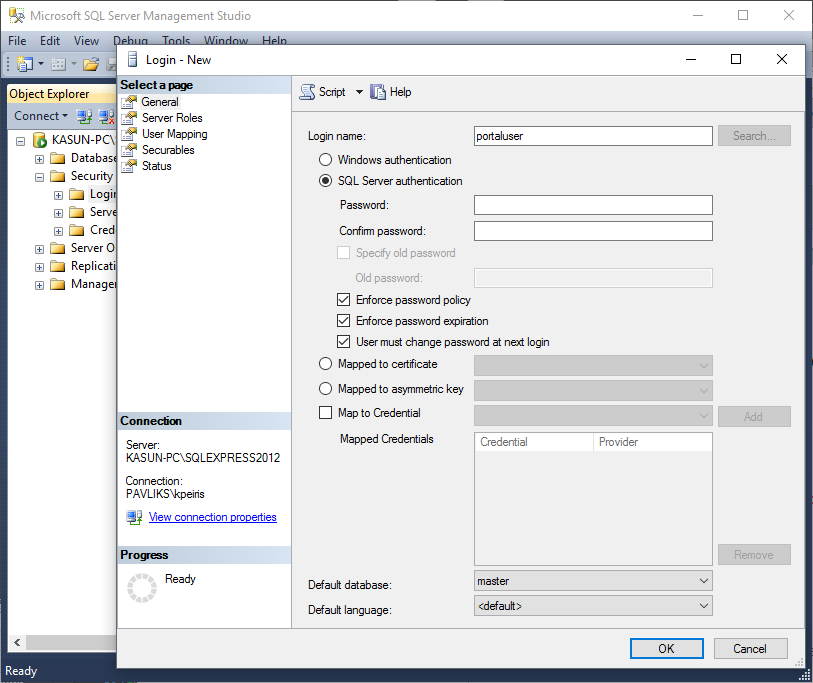Click the Provider column header

click(x=652, y=442)
